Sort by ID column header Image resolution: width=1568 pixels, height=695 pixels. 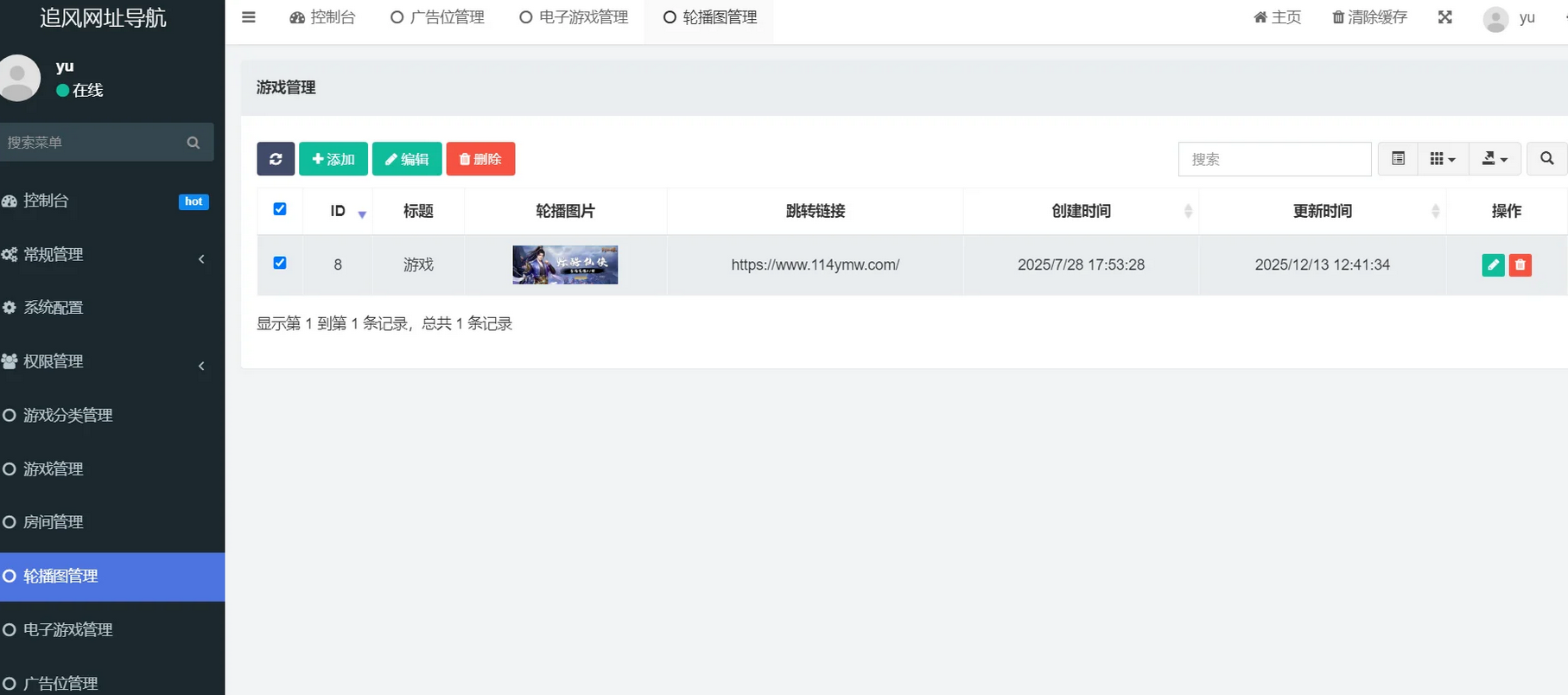[x=338, y=211]
